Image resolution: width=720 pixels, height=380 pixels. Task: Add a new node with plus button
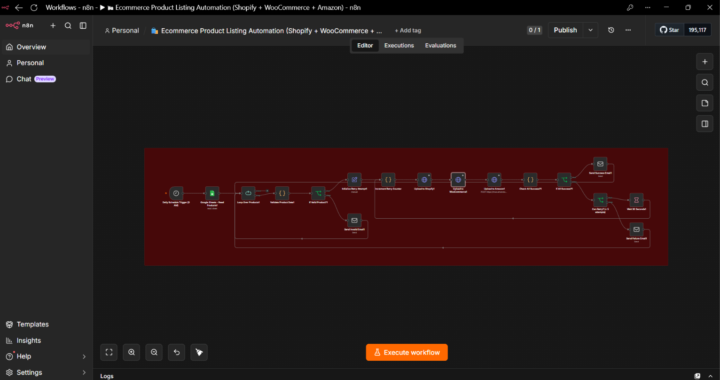tap(705, 62)
